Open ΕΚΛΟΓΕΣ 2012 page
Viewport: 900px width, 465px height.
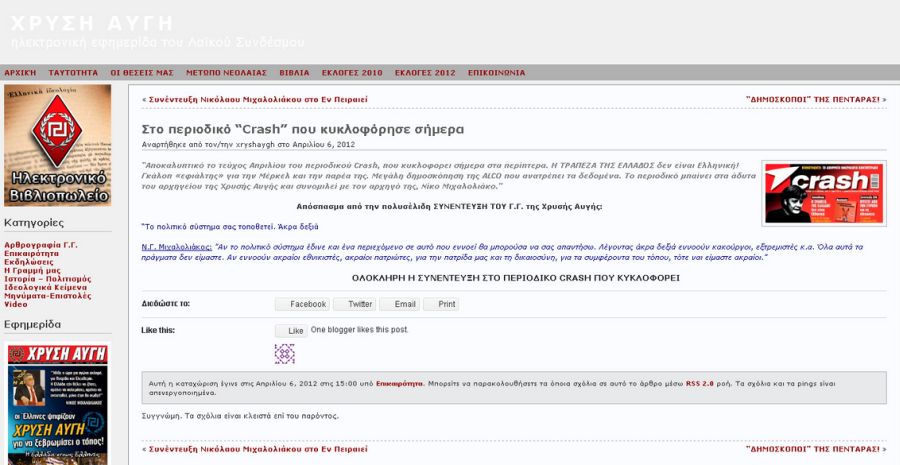pyautogui.click(x=425, y=73)
